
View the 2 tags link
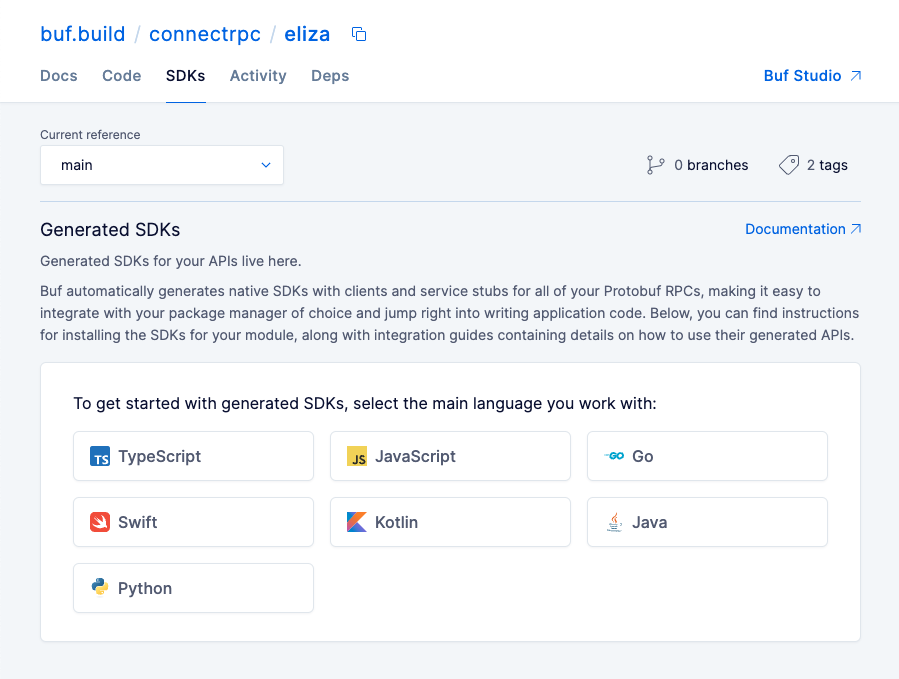coord(813,165)
